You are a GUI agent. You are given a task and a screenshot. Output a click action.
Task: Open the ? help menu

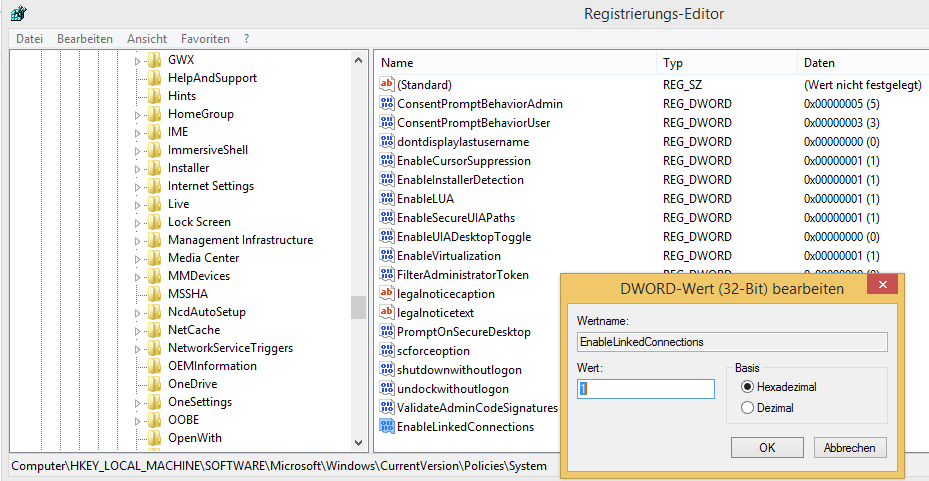tap(246, 39)
